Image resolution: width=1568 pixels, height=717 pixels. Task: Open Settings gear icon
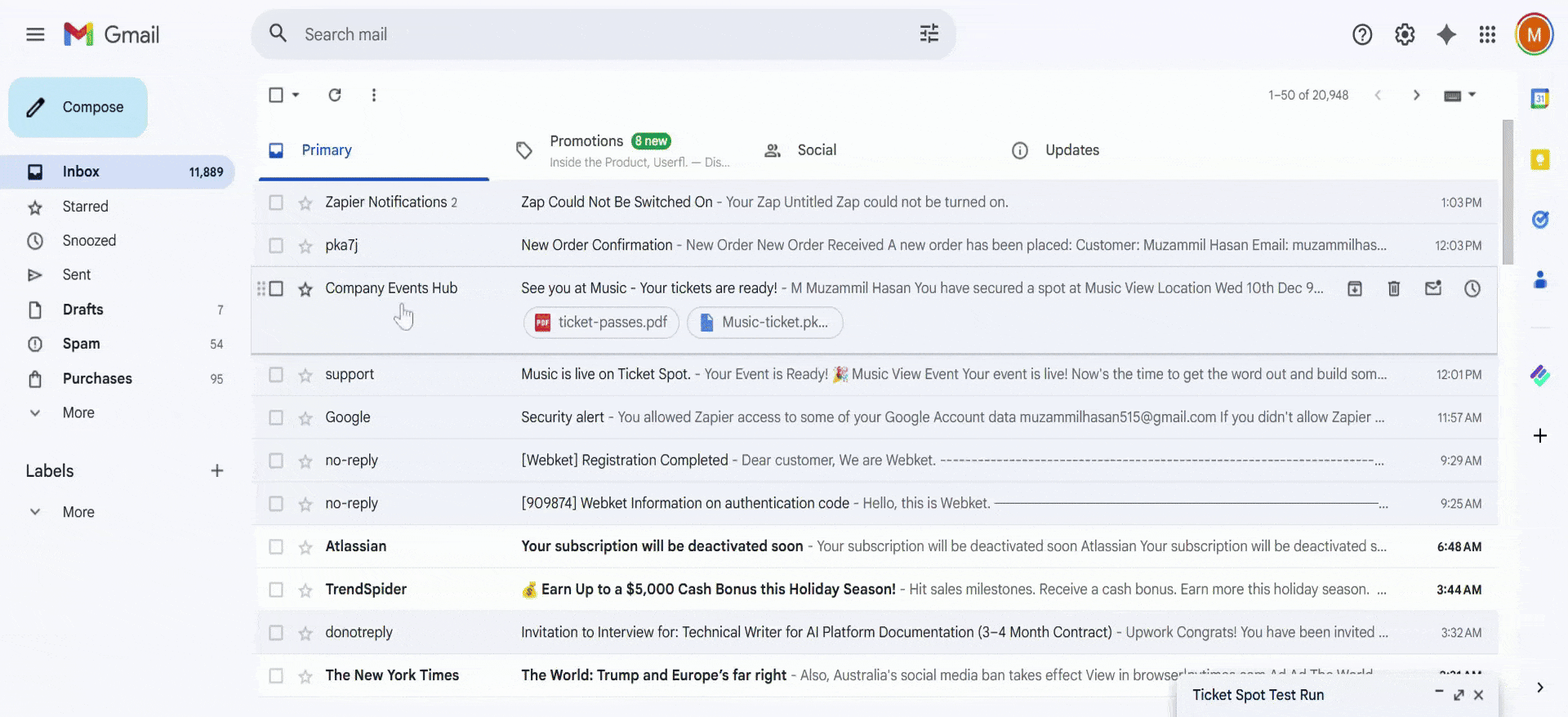[x=1405, y=34]
